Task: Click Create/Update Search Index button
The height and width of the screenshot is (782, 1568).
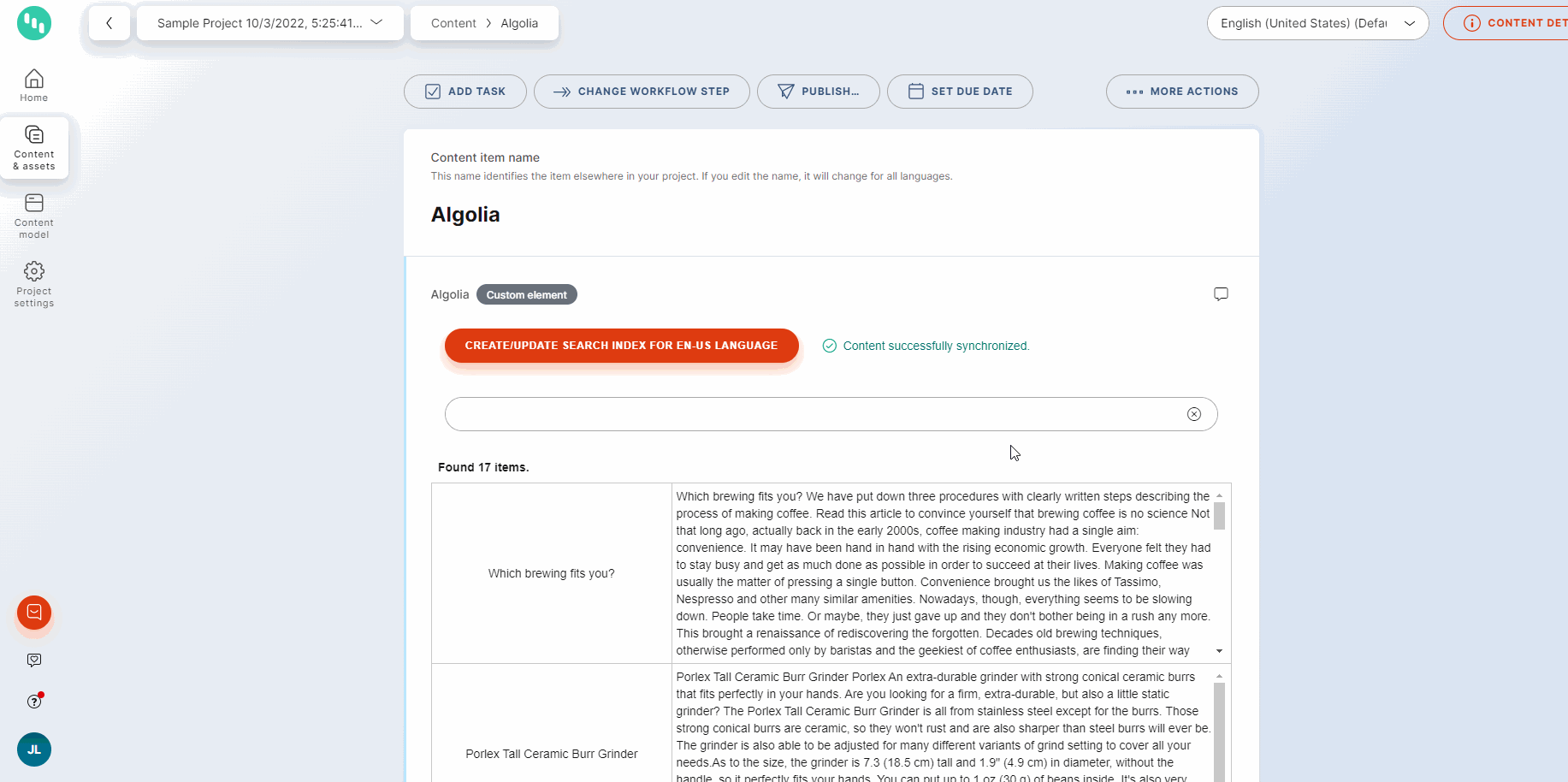Action: point(622,346)
